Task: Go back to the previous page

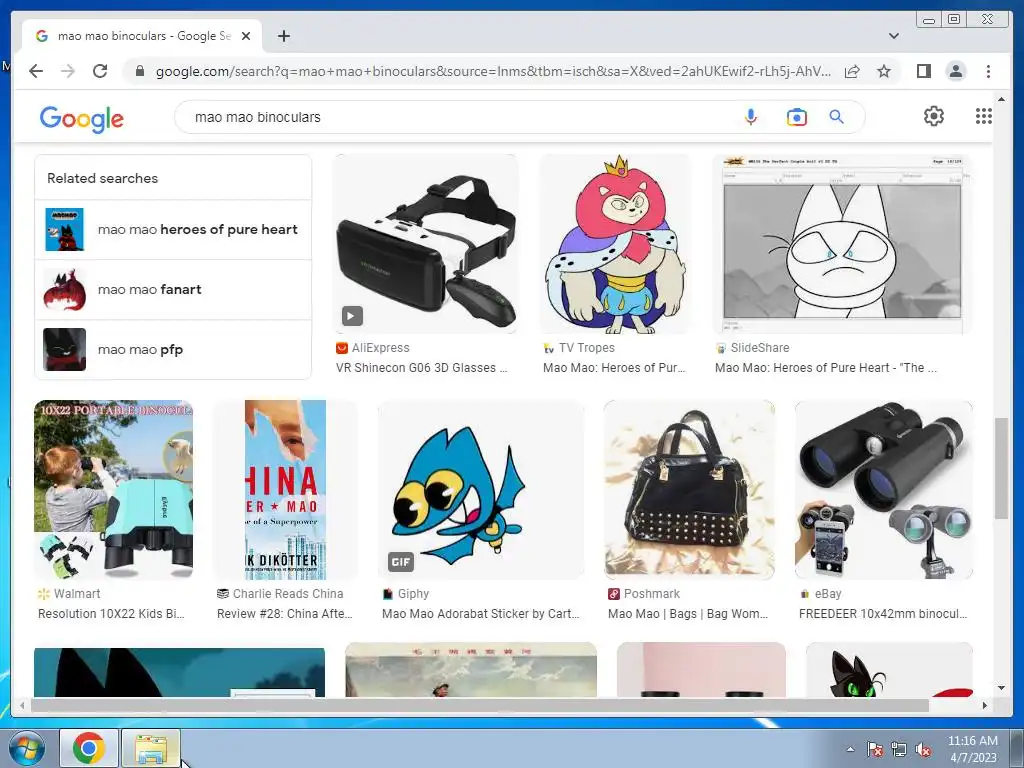Action: [36, 71]
